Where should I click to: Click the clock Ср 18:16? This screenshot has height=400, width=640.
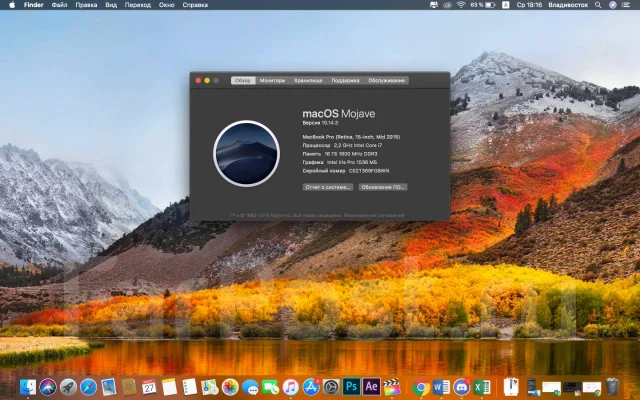pyautogui.click(x=529, y=5)
